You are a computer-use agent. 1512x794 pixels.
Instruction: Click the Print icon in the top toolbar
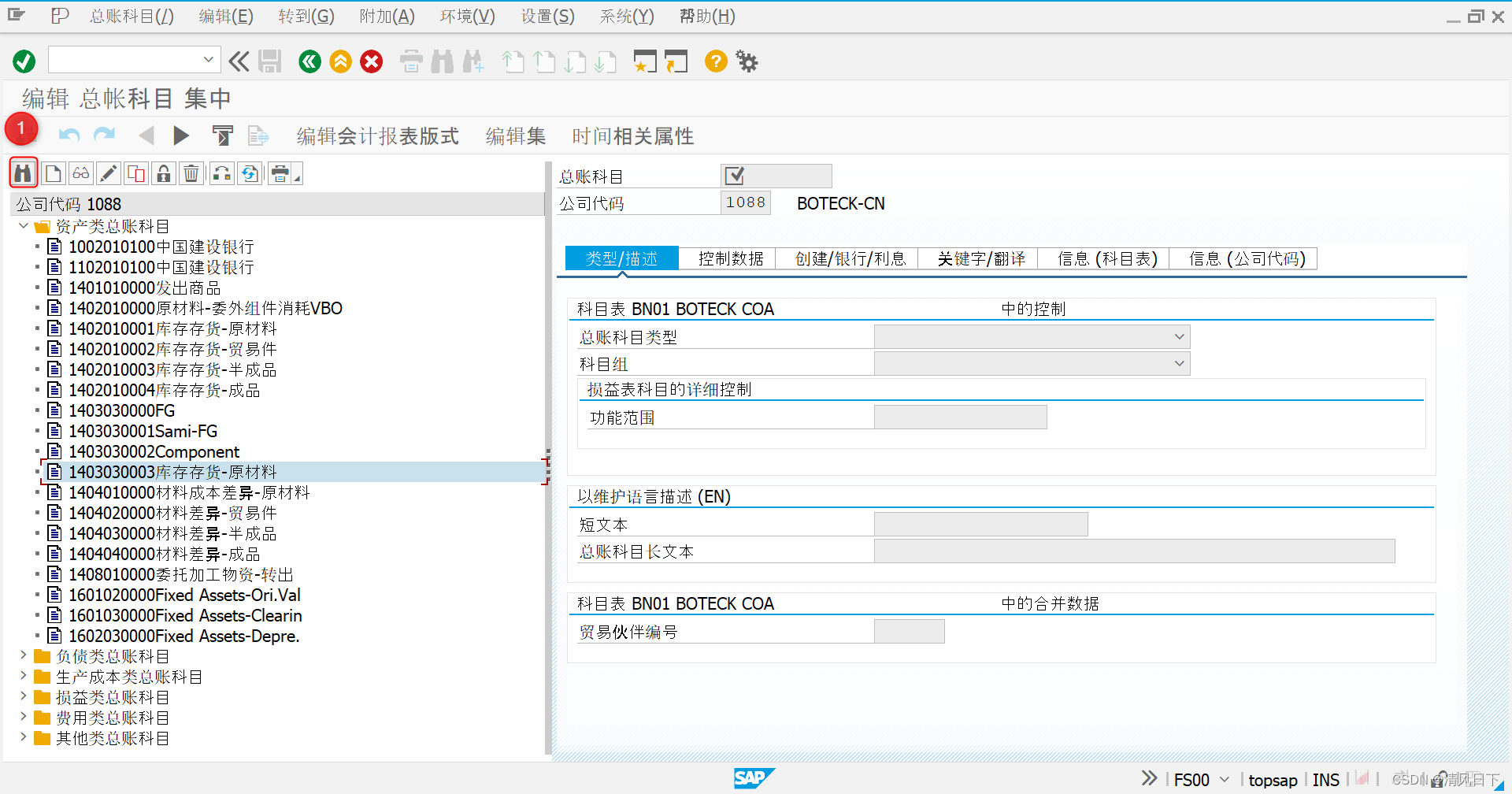411,61
